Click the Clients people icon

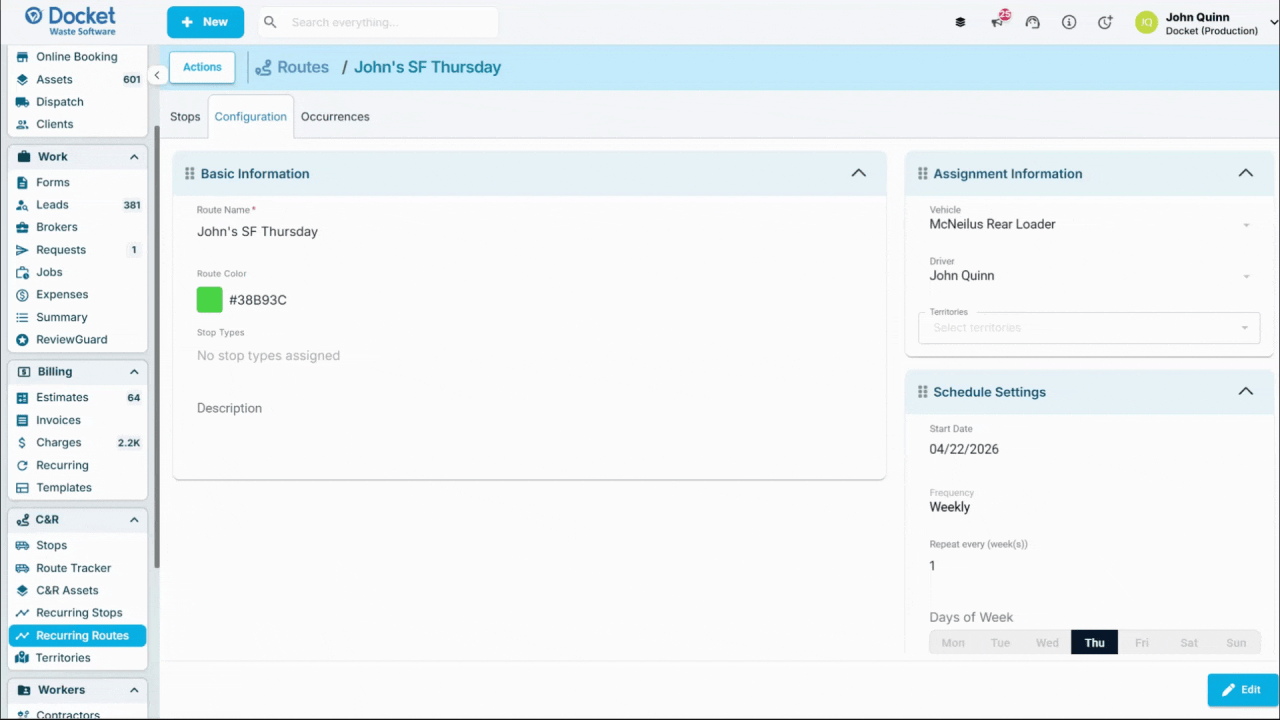click(22, 125)
